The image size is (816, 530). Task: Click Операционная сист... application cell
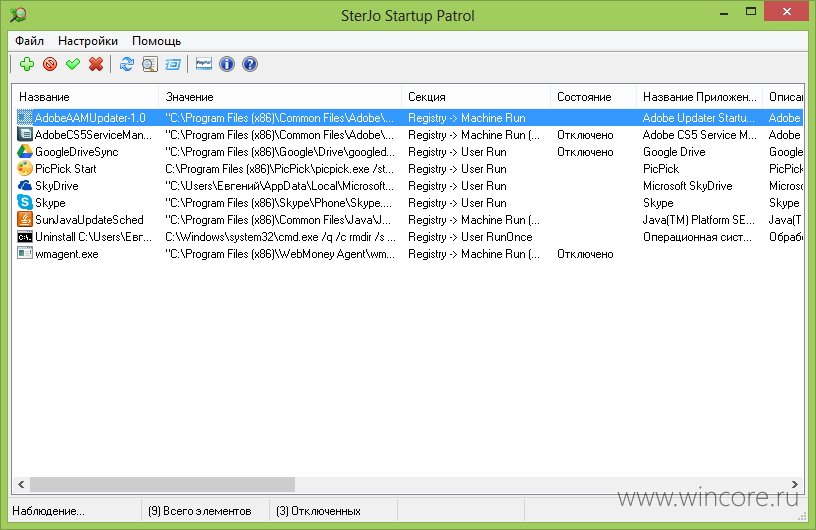[697, 237]
